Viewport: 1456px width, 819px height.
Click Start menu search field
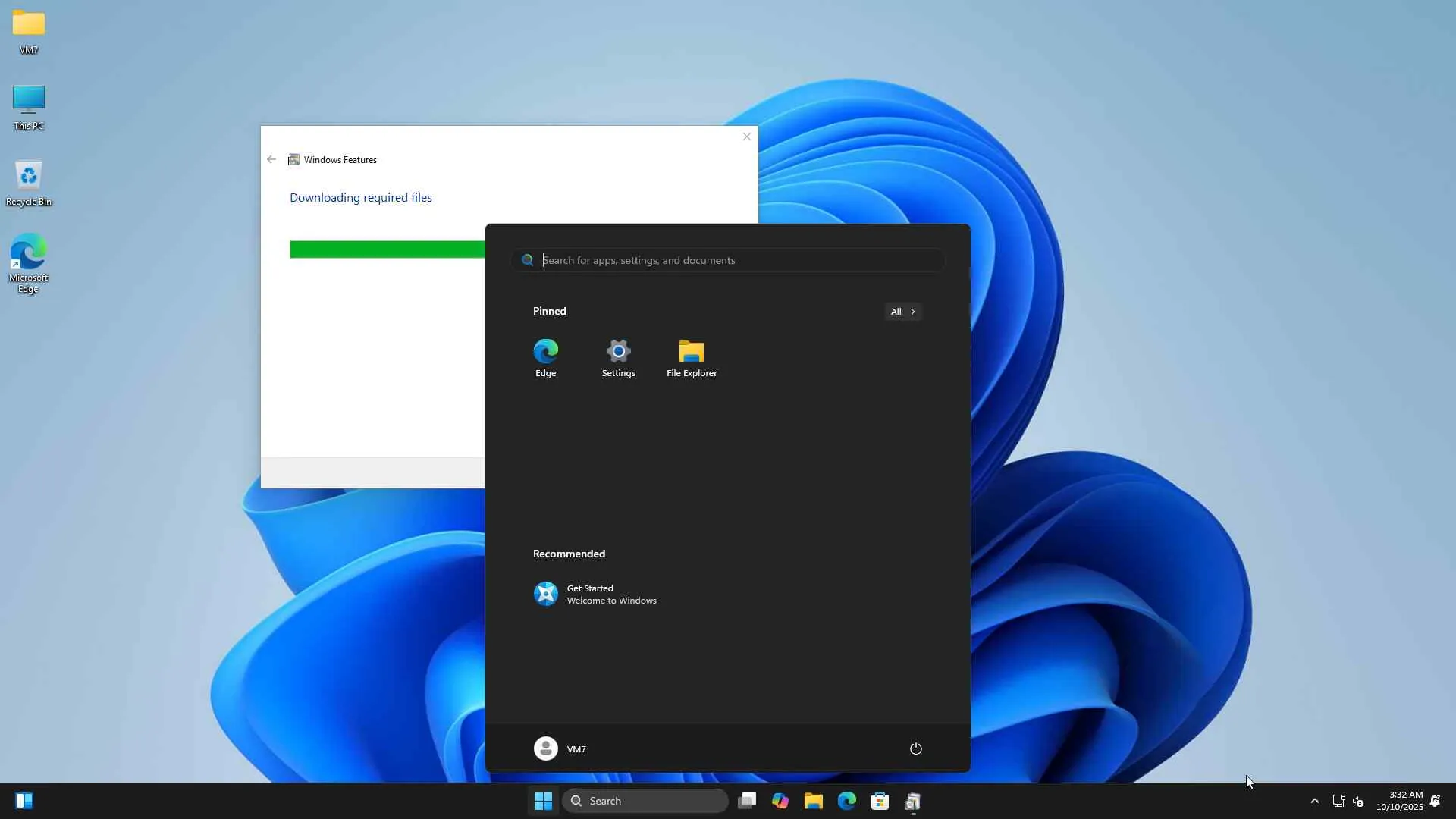point(728,260)
